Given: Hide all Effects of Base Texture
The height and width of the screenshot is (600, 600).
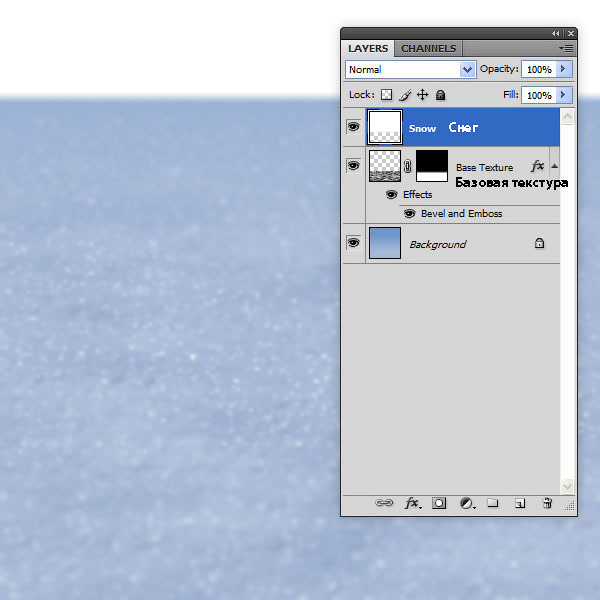Looking at the screenshot, I should pos(391,195).
